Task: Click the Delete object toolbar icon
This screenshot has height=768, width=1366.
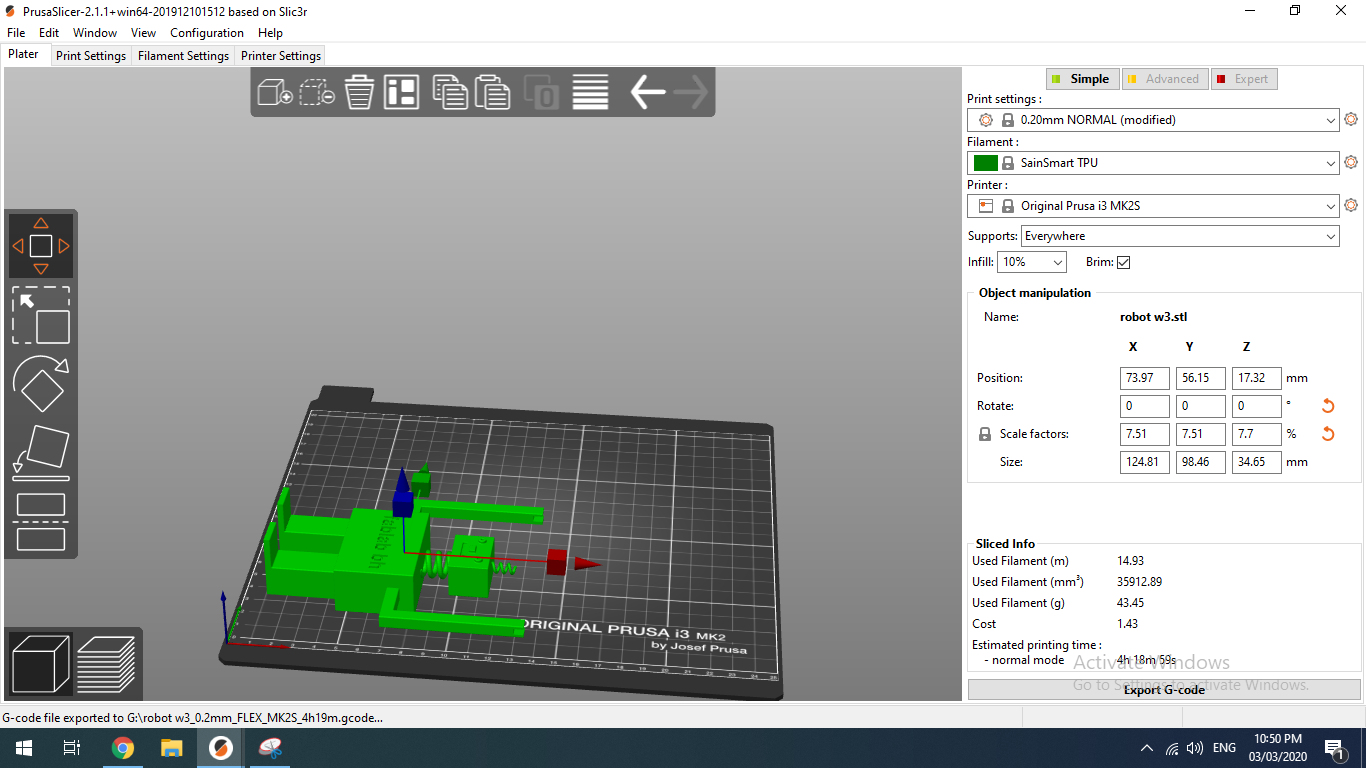Action: [x=317, y=92]
